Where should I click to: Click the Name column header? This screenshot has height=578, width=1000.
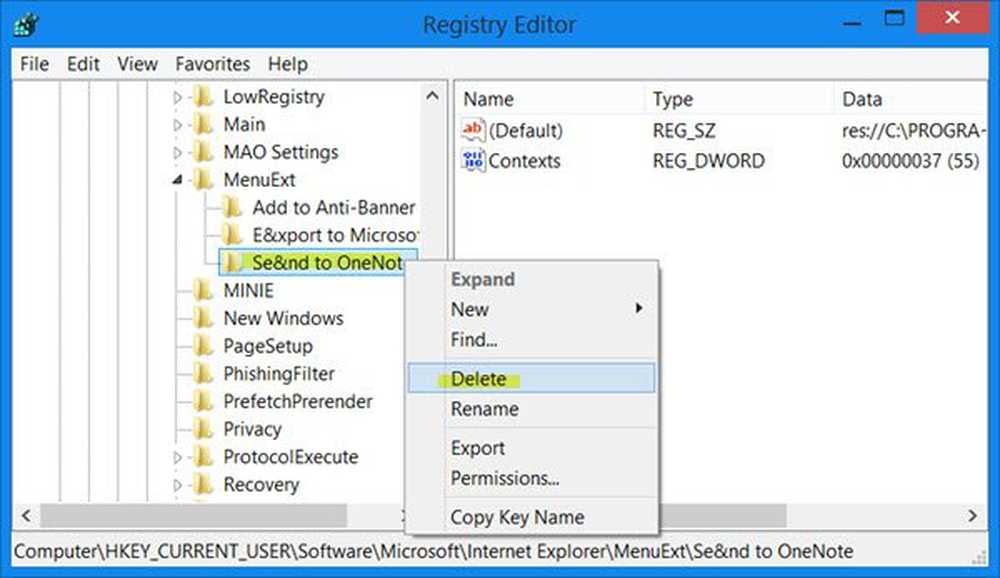pyautogui.click(x=550, y=99)
